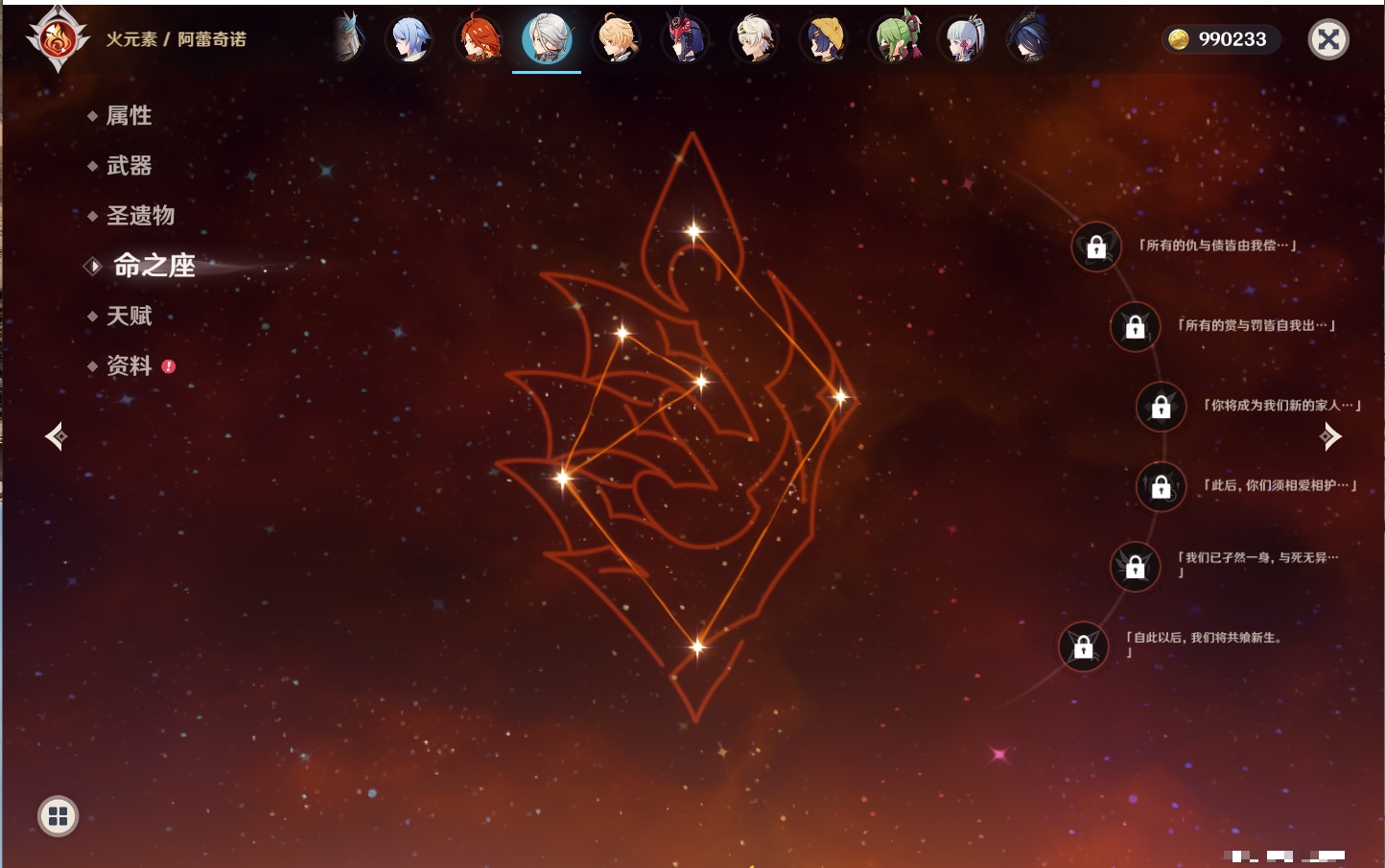The image size is (1385, 868).
Task: Select the blue-haired character portrait
Action: [410, 40]
